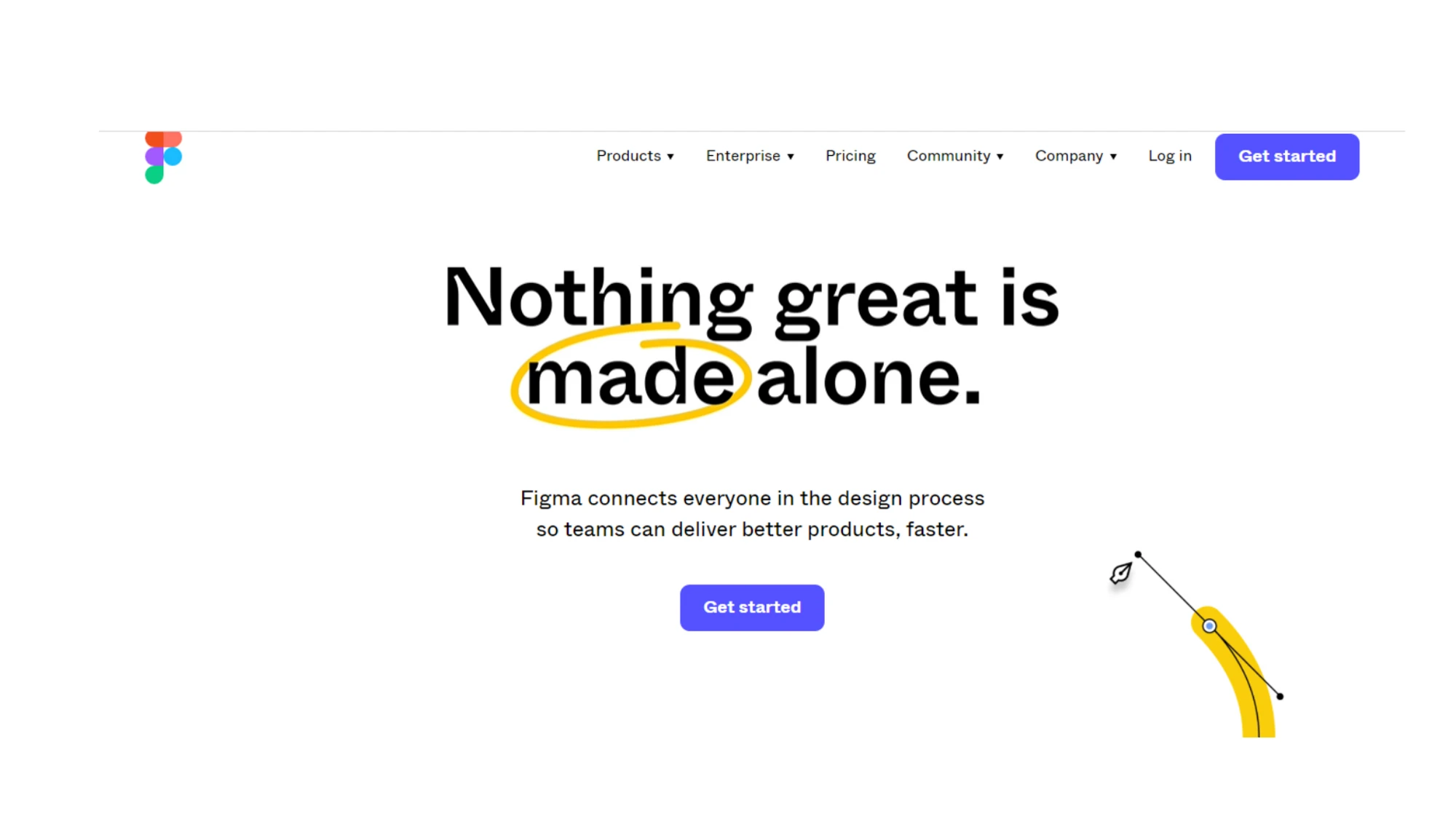Click the blue anchor point on the curve

tap(1209, 626)
